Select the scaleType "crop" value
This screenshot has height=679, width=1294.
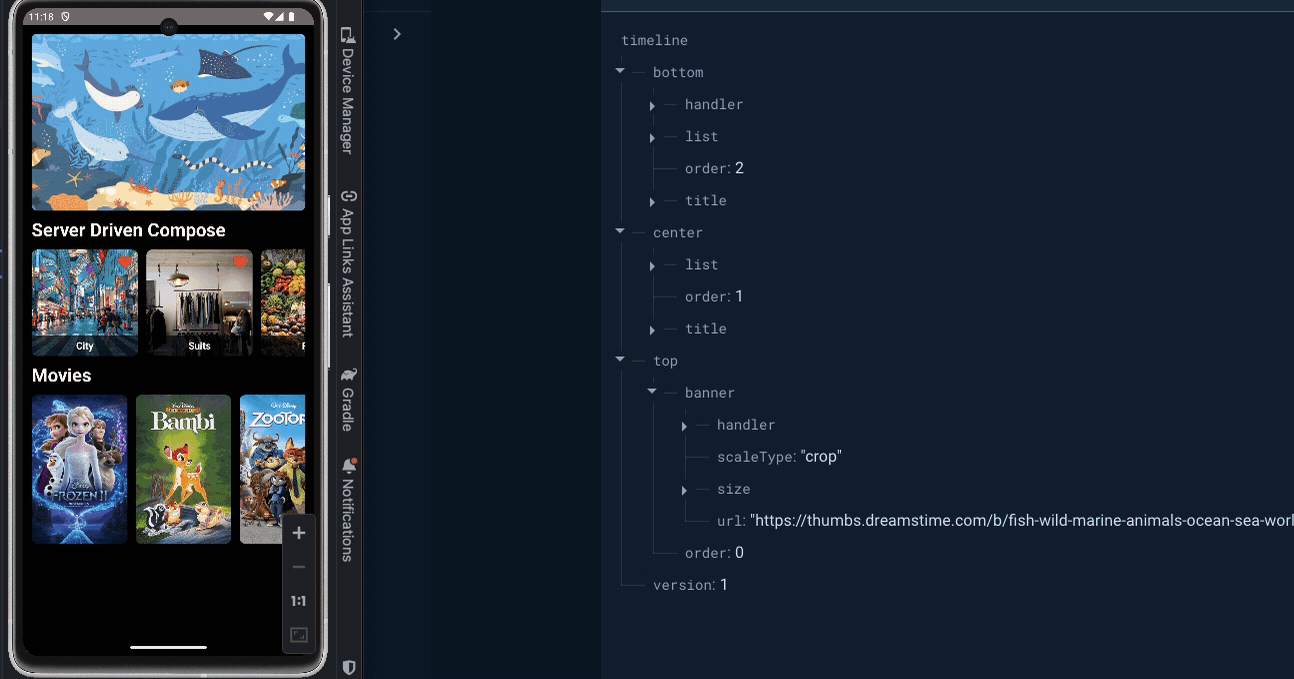(821, 457)
